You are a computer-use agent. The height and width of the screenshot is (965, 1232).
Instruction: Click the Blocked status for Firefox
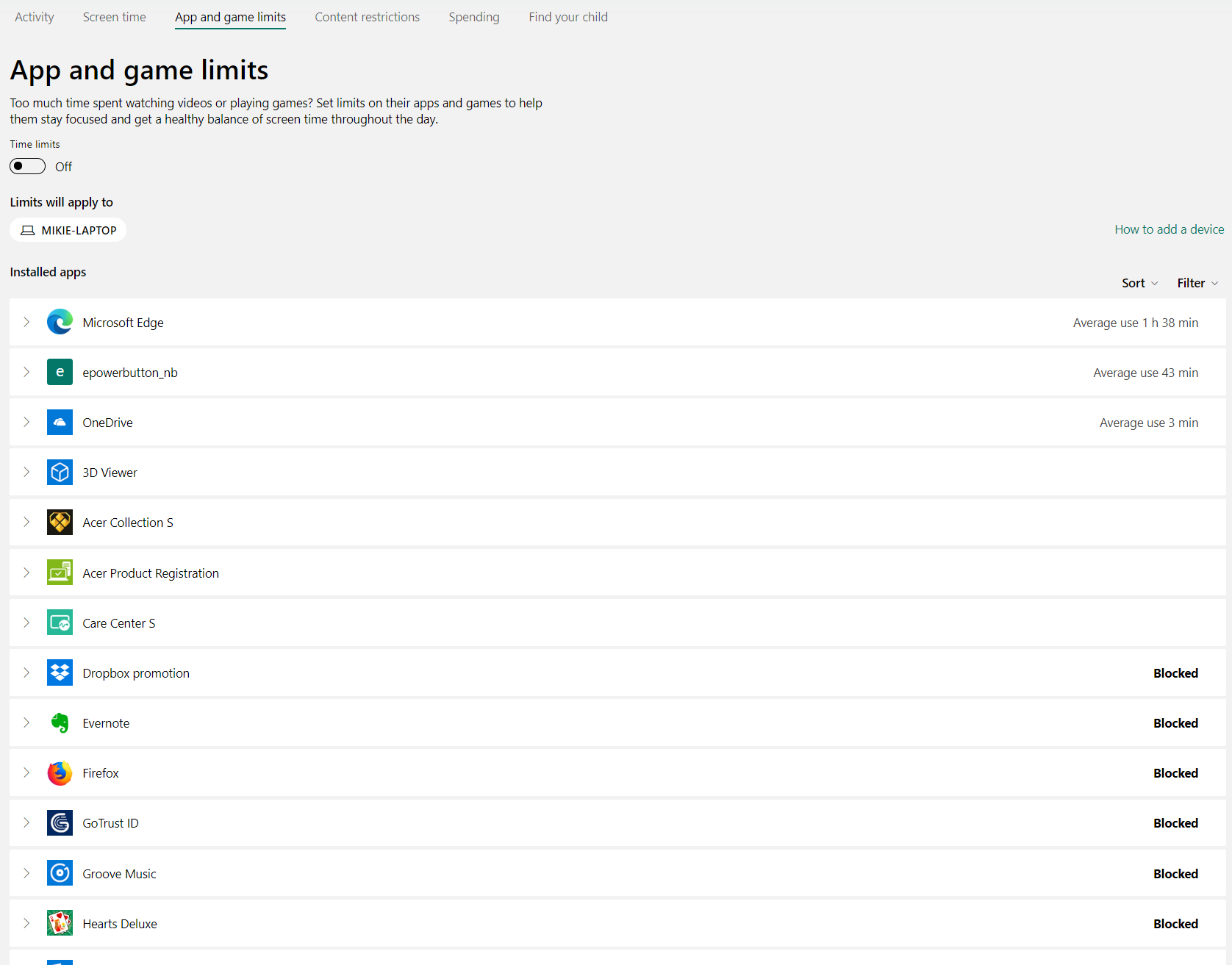(x=1175, y=773)
